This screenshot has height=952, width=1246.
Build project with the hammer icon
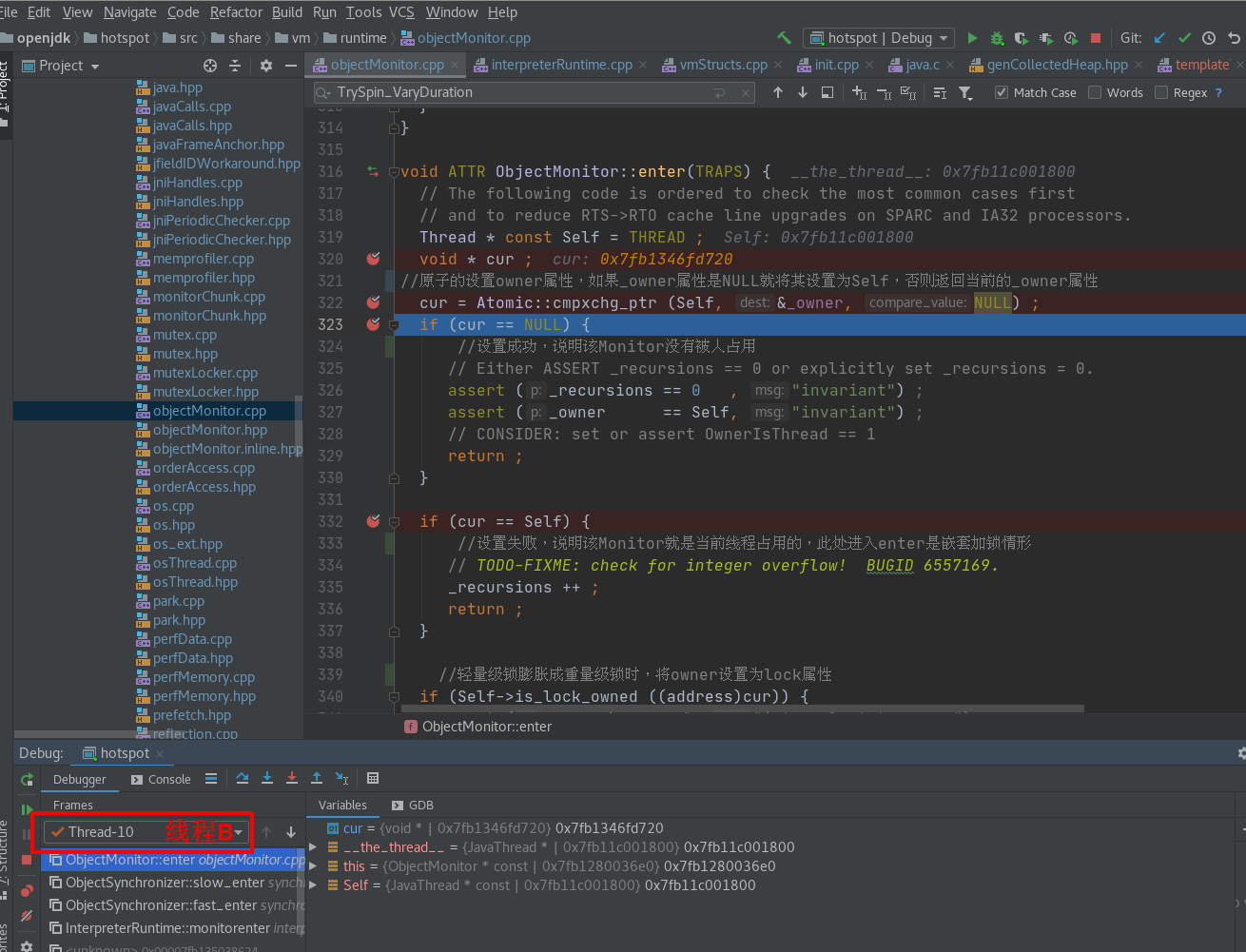(784, 38)
